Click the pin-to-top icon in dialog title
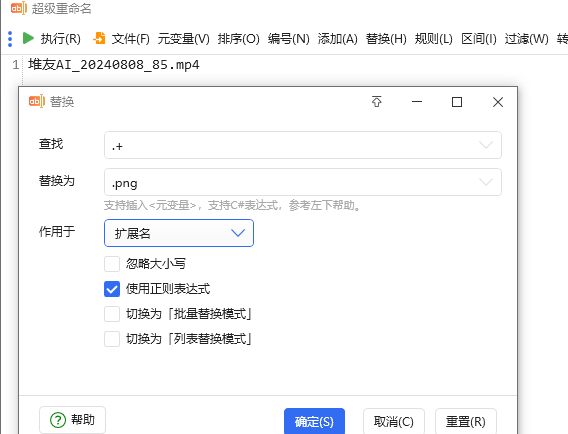Image resolution: width=568 pixels, height=434 pixels. point(377,102)
